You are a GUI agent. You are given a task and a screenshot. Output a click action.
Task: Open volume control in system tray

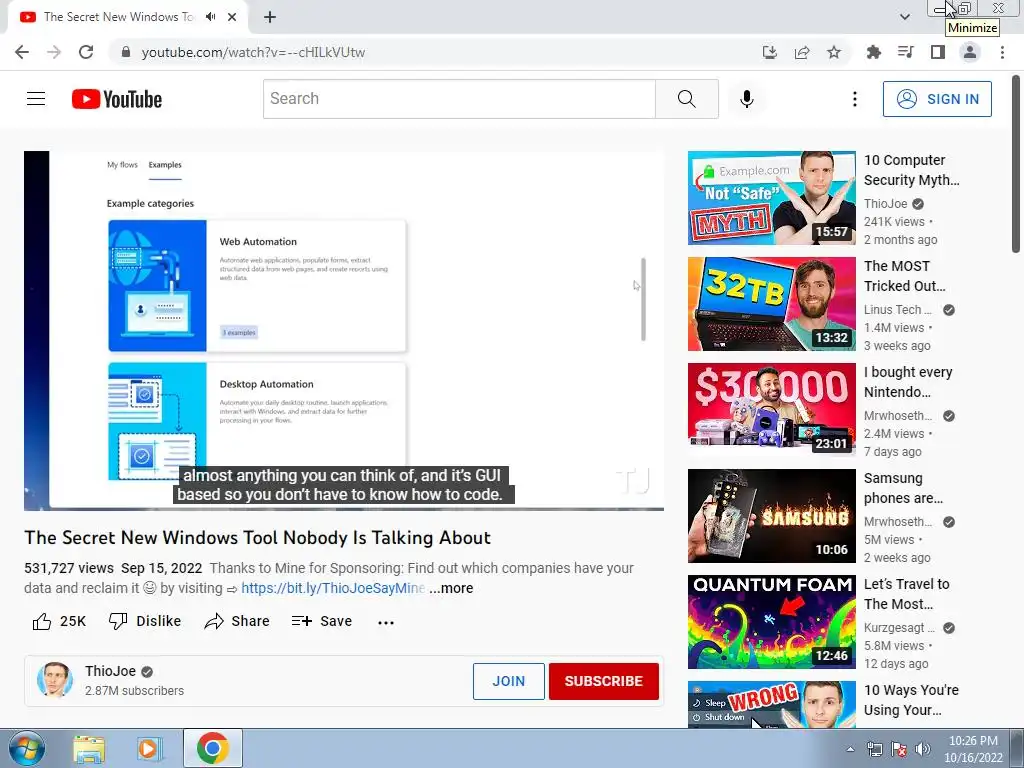pos(922,750)
